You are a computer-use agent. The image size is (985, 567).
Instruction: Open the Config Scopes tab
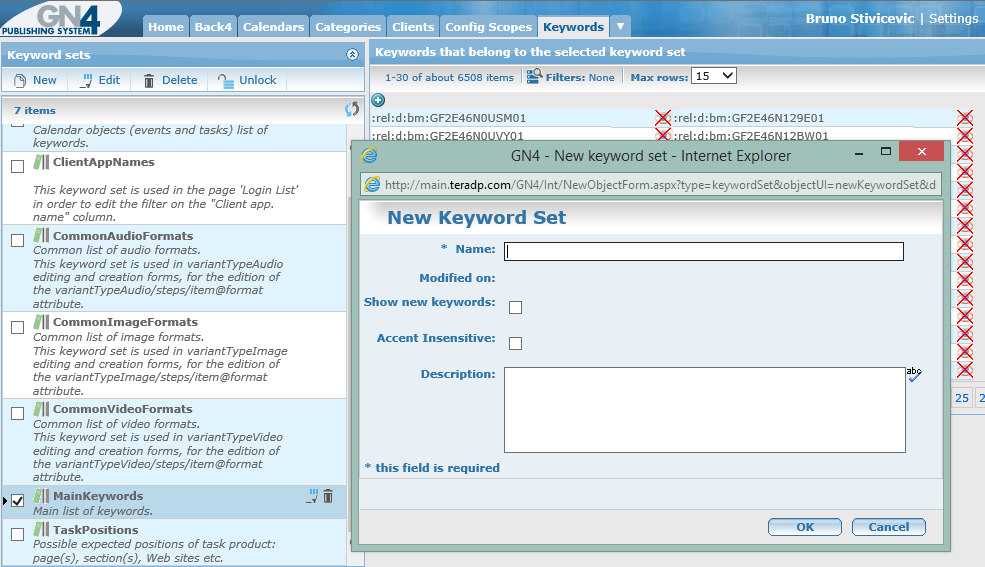[488, 27]
